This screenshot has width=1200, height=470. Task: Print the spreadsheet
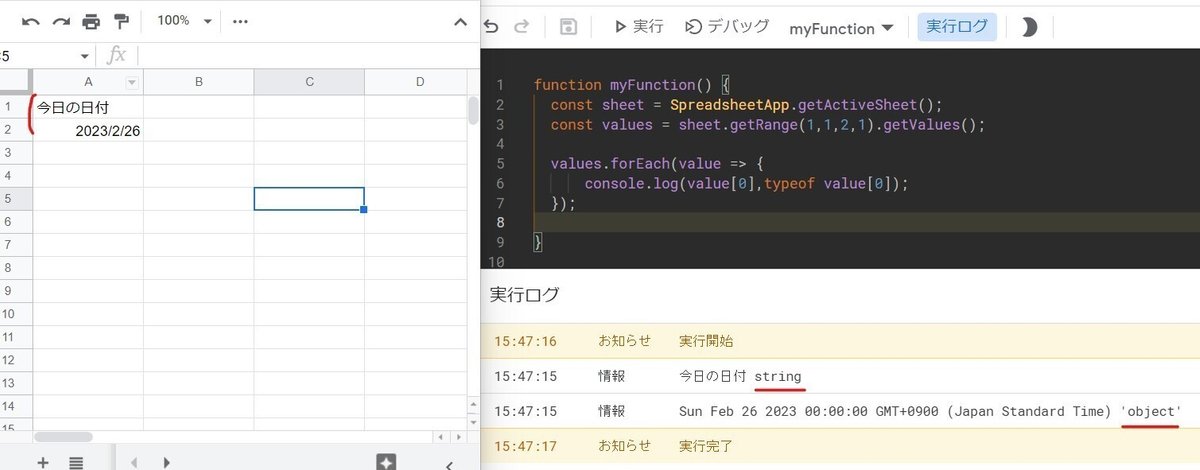click(x=91, y=21)
